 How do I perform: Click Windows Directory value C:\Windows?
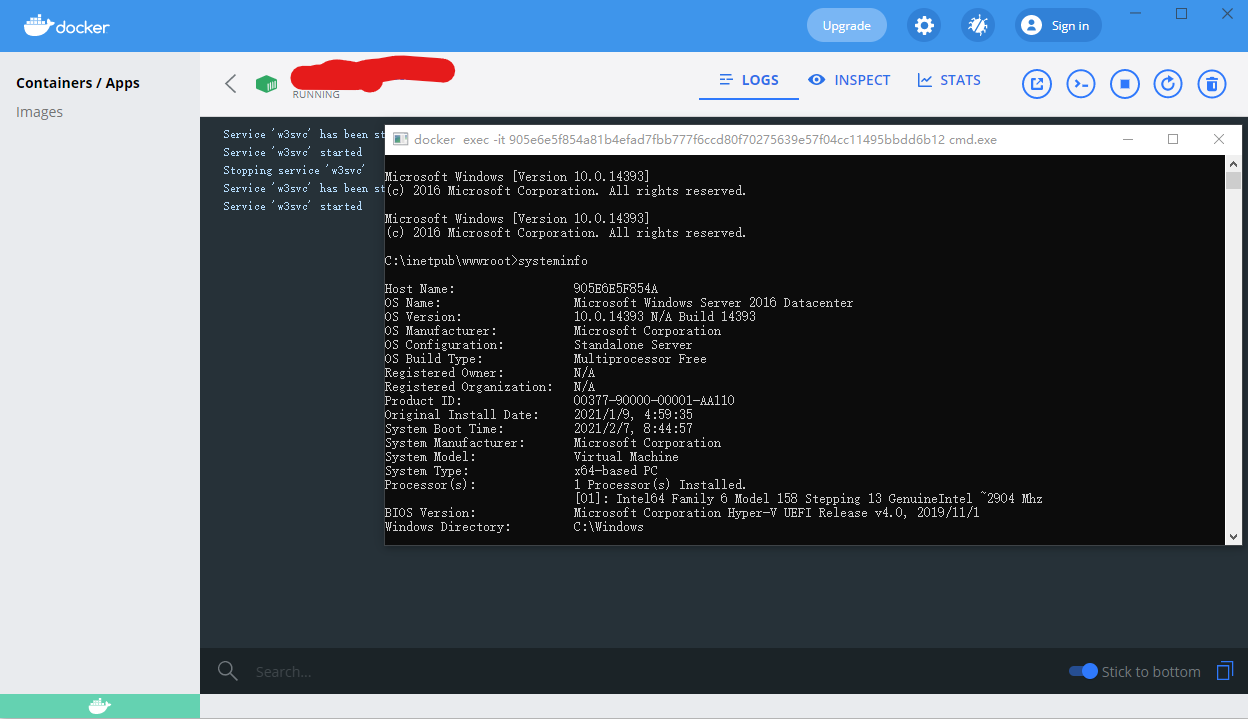pyautogui.click(x=609, y=527)
